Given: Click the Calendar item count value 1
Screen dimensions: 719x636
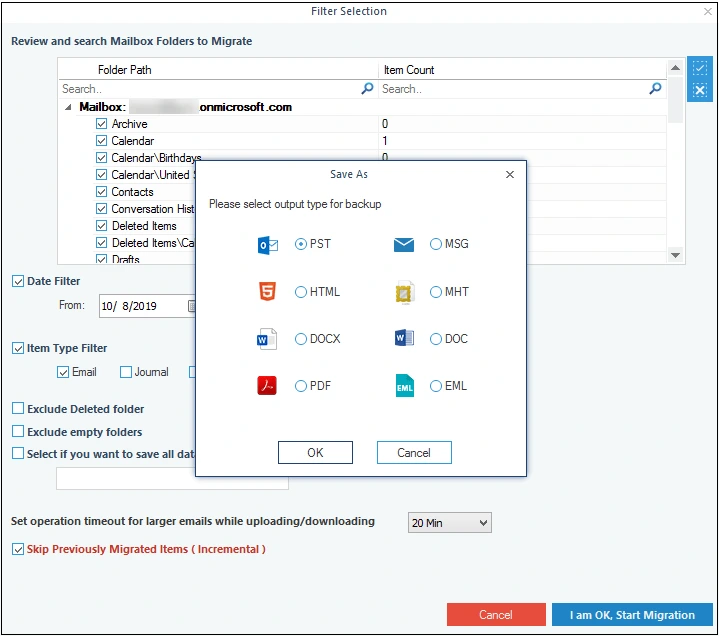Looking at the screenshot, I should 385,141.
